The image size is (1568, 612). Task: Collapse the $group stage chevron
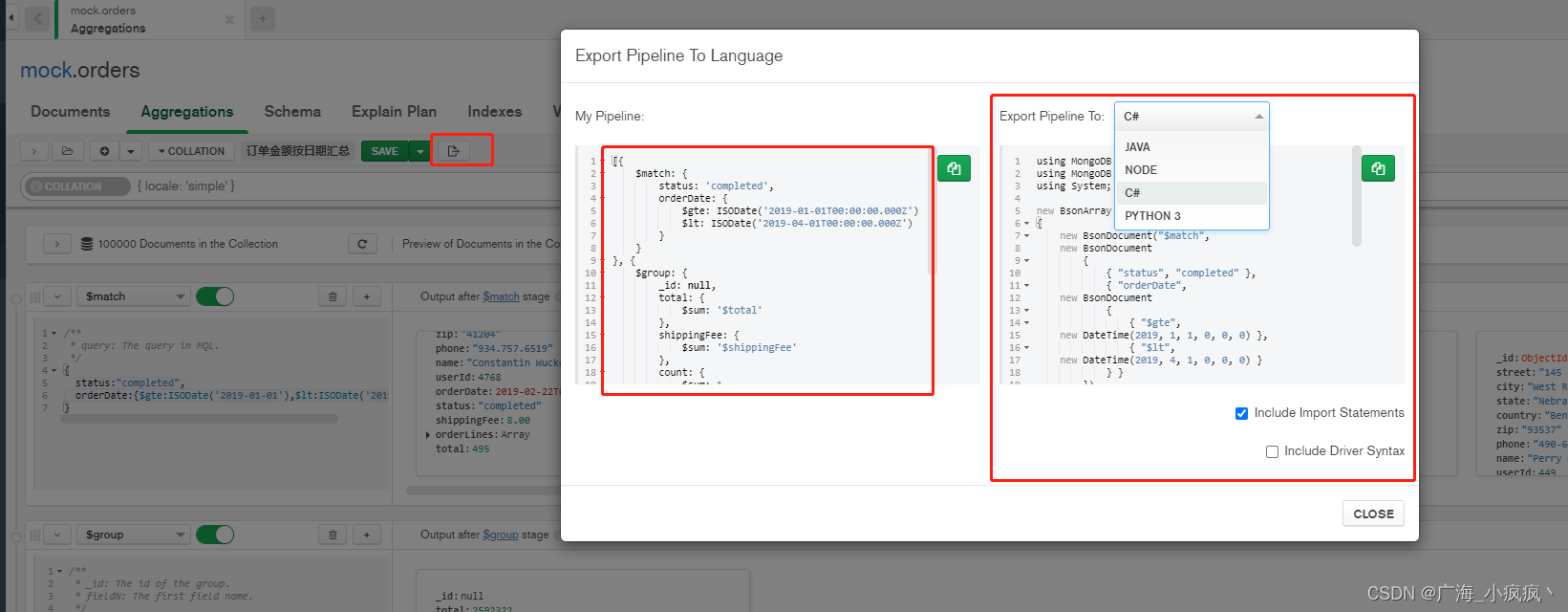click(x=57, y=535)
